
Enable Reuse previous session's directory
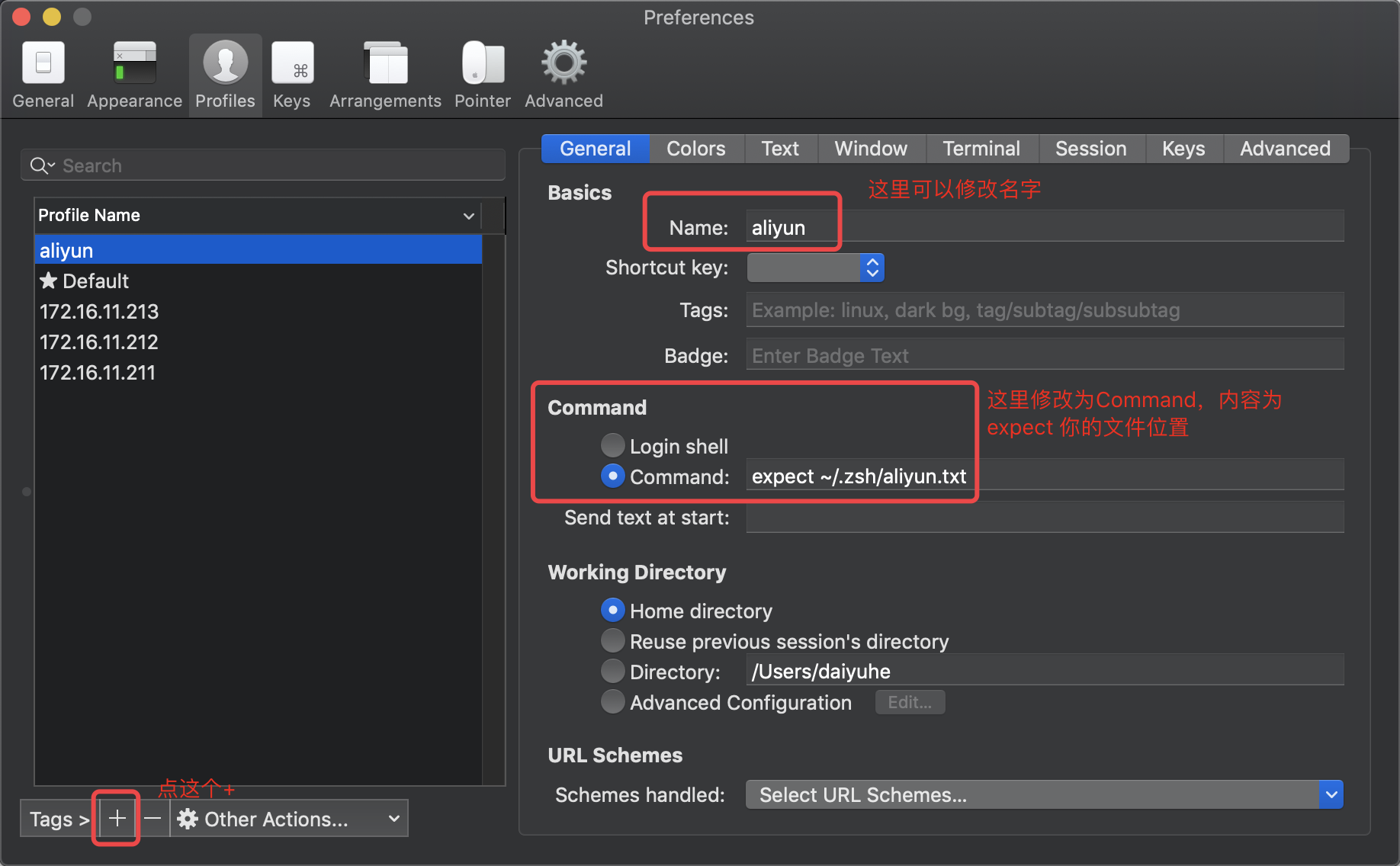pos(612,641)
